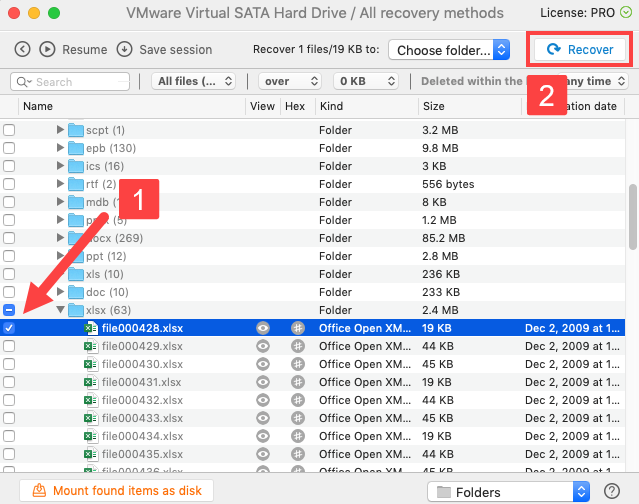The height and width of the screenshot is (504, 639).
Task: Click the back arrow circle icon
Action: click(22, 49)
